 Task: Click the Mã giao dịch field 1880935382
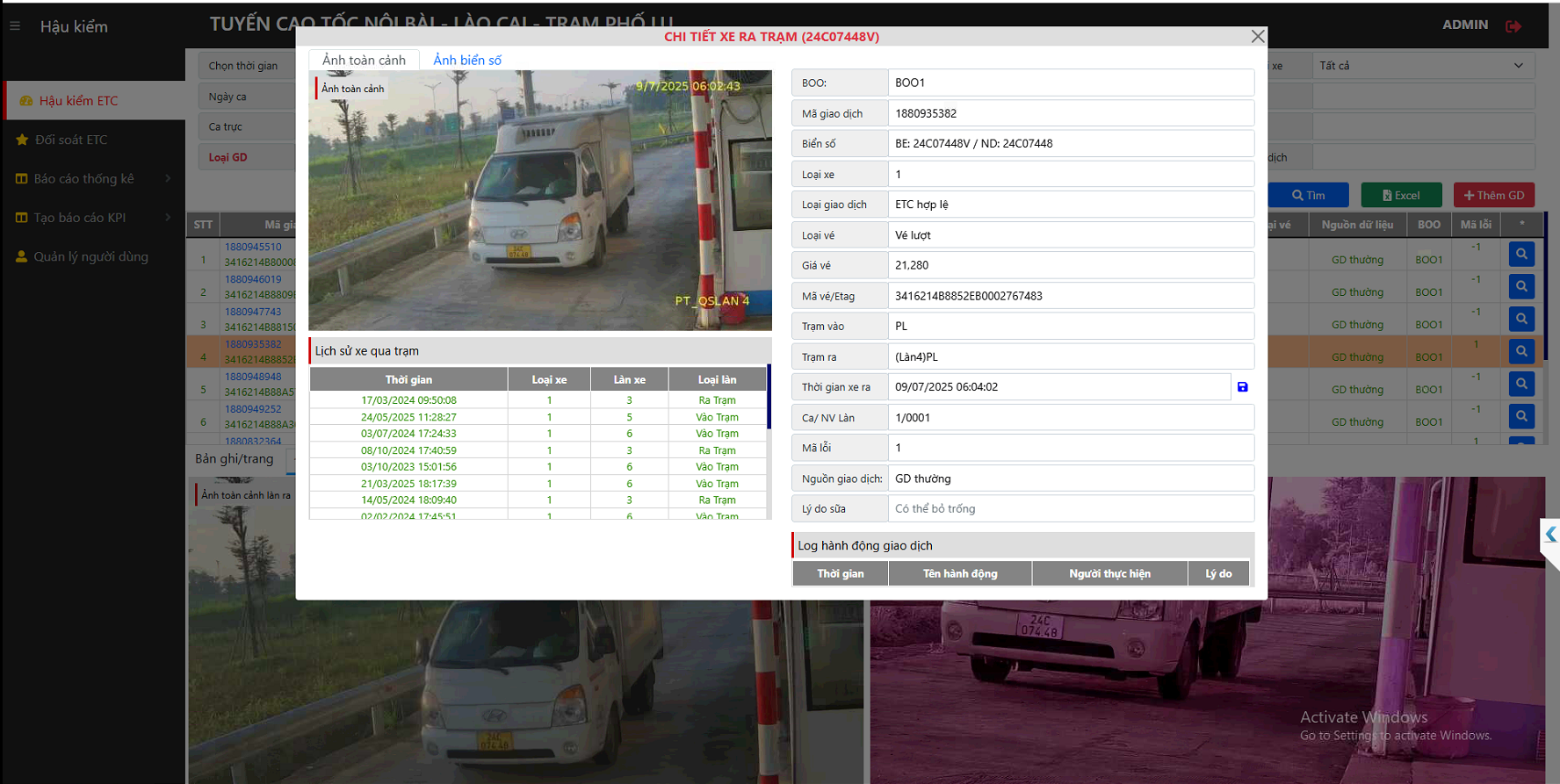click(1071, 113)
